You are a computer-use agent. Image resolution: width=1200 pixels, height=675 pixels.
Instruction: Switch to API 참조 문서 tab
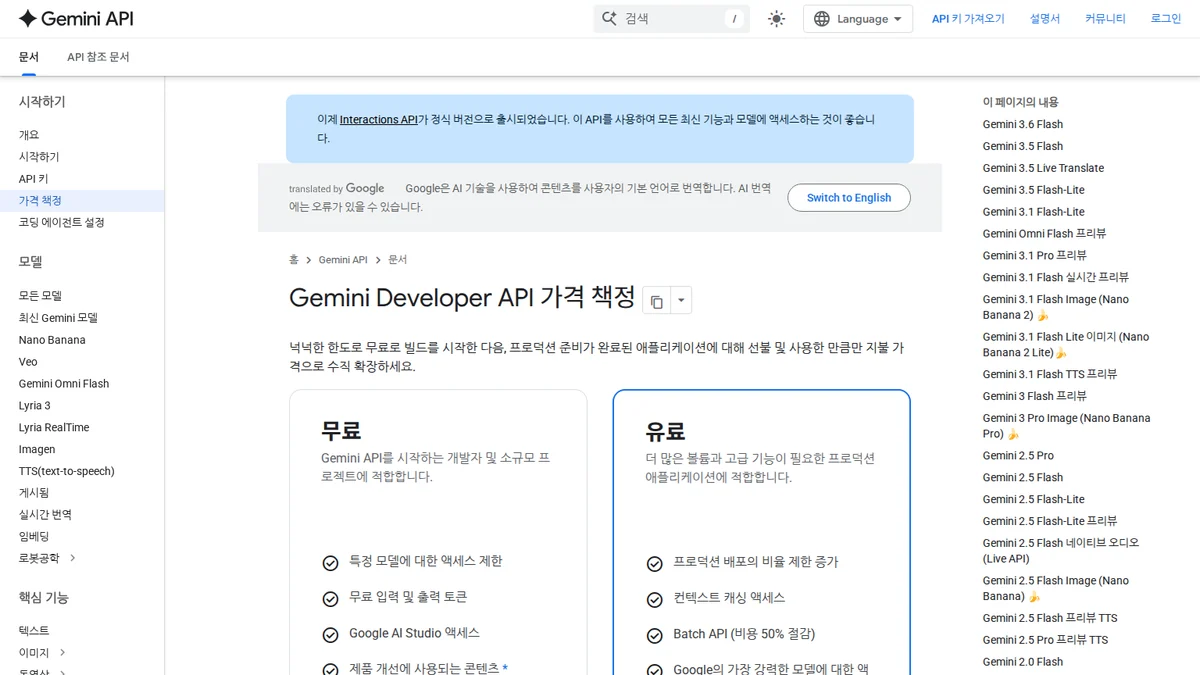coord(98,57)
